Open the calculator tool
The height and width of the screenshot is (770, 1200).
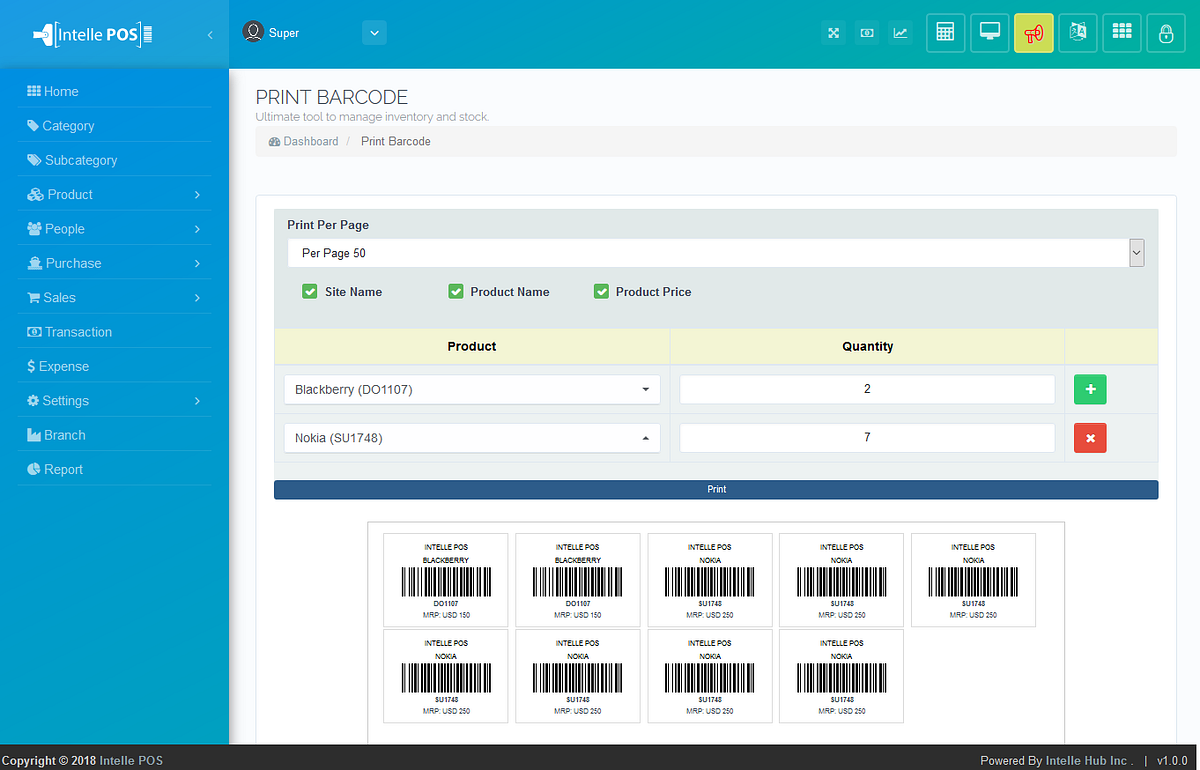[945, 32]
